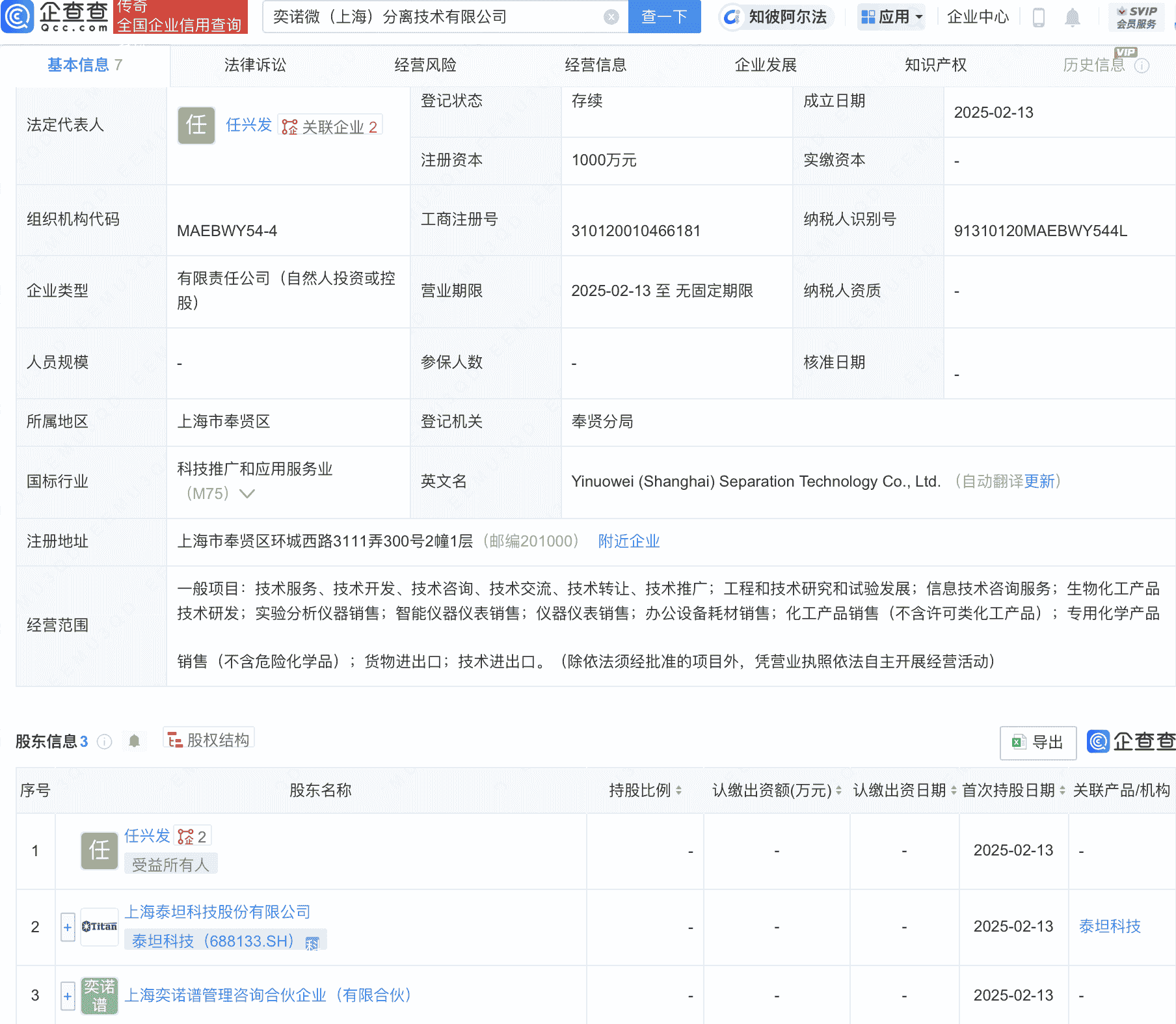The height and width of the screenshot is (1024, 1176).
Task: Click the SVIP会员服务 icon
Action: [1135, 18]
